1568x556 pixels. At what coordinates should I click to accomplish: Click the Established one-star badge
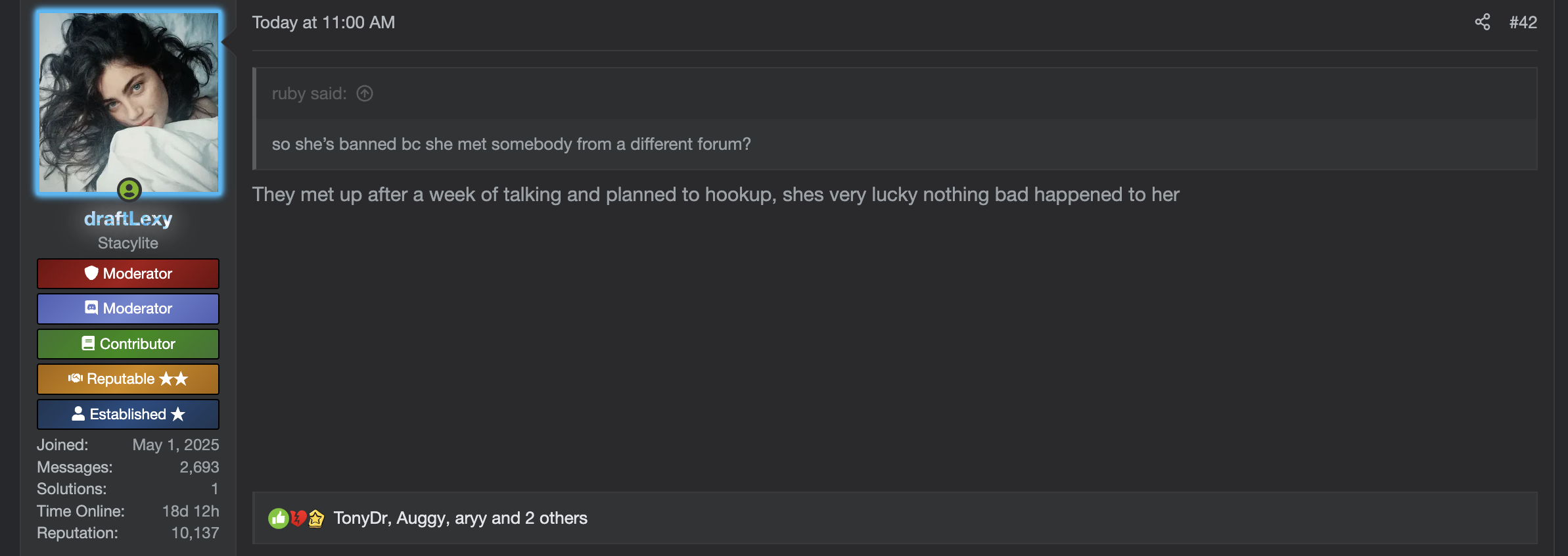(128, 414)
